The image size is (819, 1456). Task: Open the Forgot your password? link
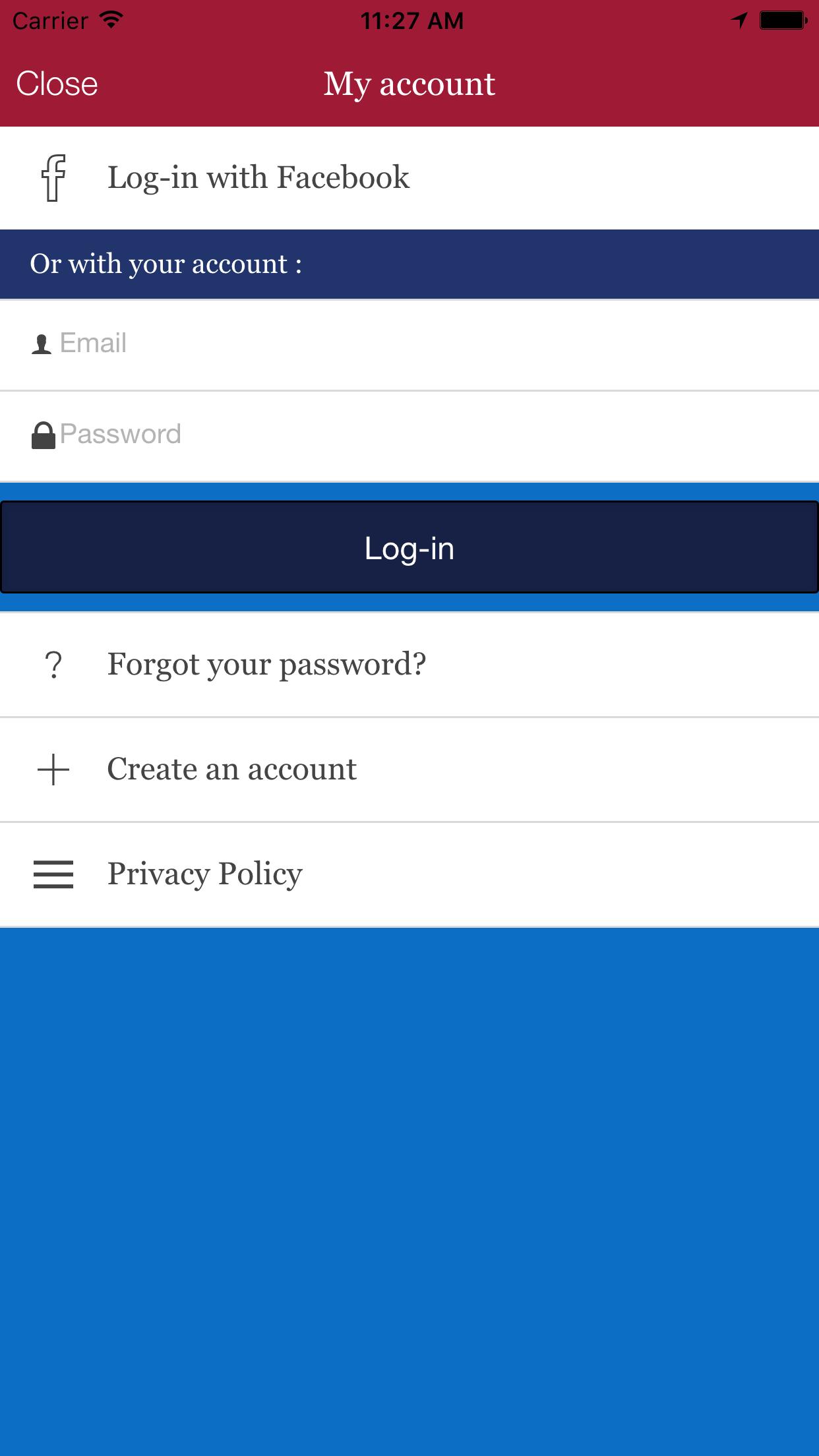[x=266, y=665]
